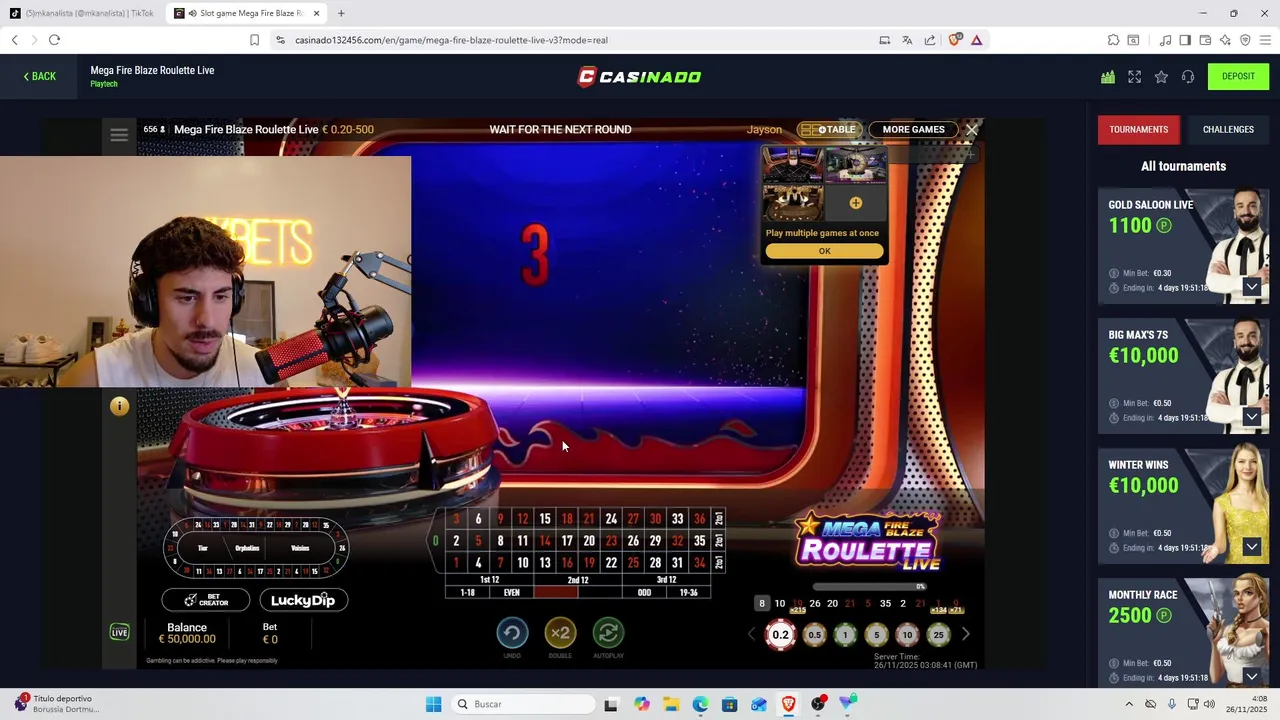The width and height of the screenshot is (1280, 720).
Task: Click the LIVE badge icon
Action: coord(119,632)
